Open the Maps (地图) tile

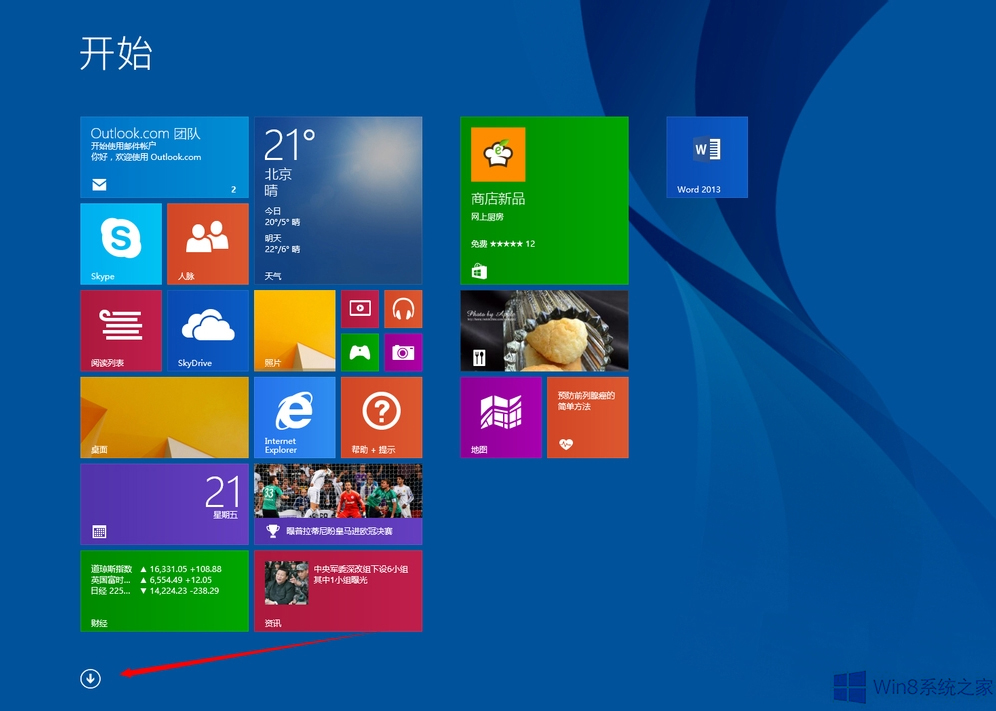pos(501,417)
